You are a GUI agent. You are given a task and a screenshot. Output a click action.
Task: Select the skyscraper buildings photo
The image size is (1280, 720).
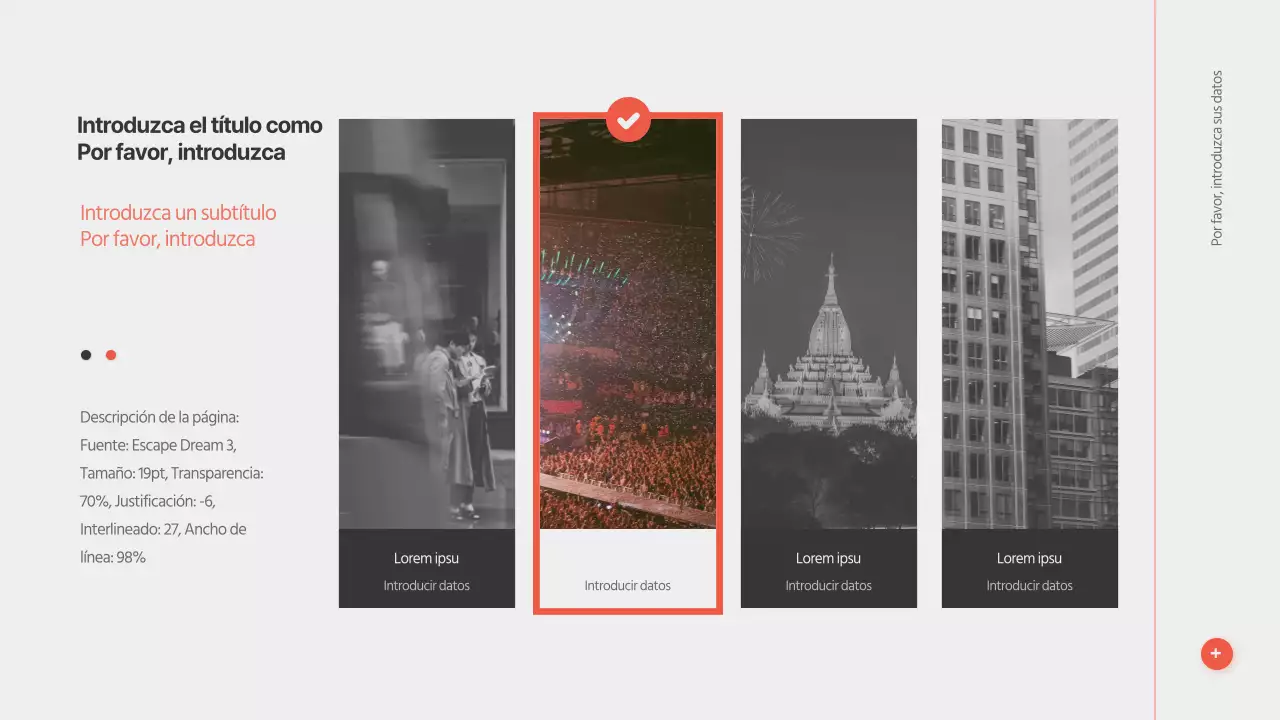pyautogui.click(x=1030, y=323)
